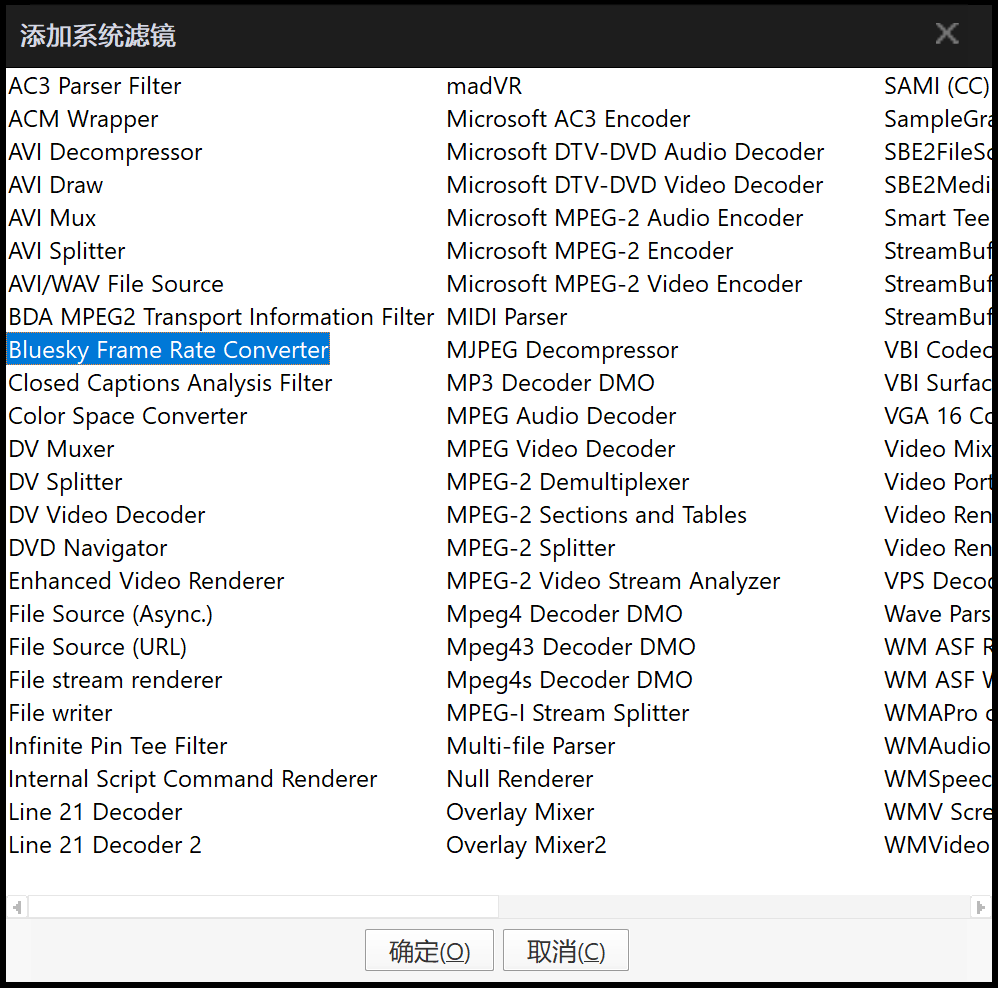
Task: Pick Enhanced Video Renderer filter
Action: point(146,581)
